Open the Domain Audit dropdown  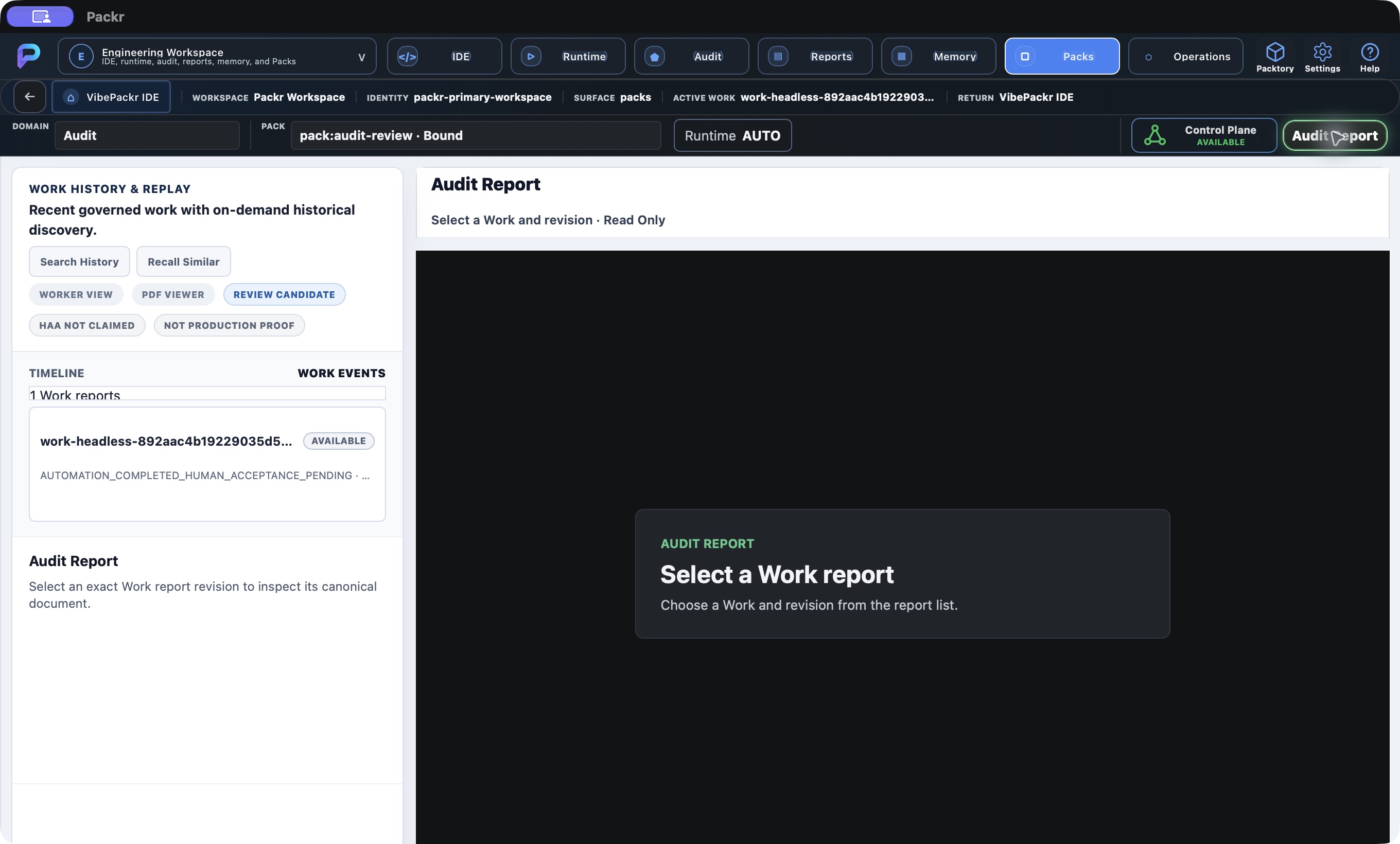(x=147, y=135)
